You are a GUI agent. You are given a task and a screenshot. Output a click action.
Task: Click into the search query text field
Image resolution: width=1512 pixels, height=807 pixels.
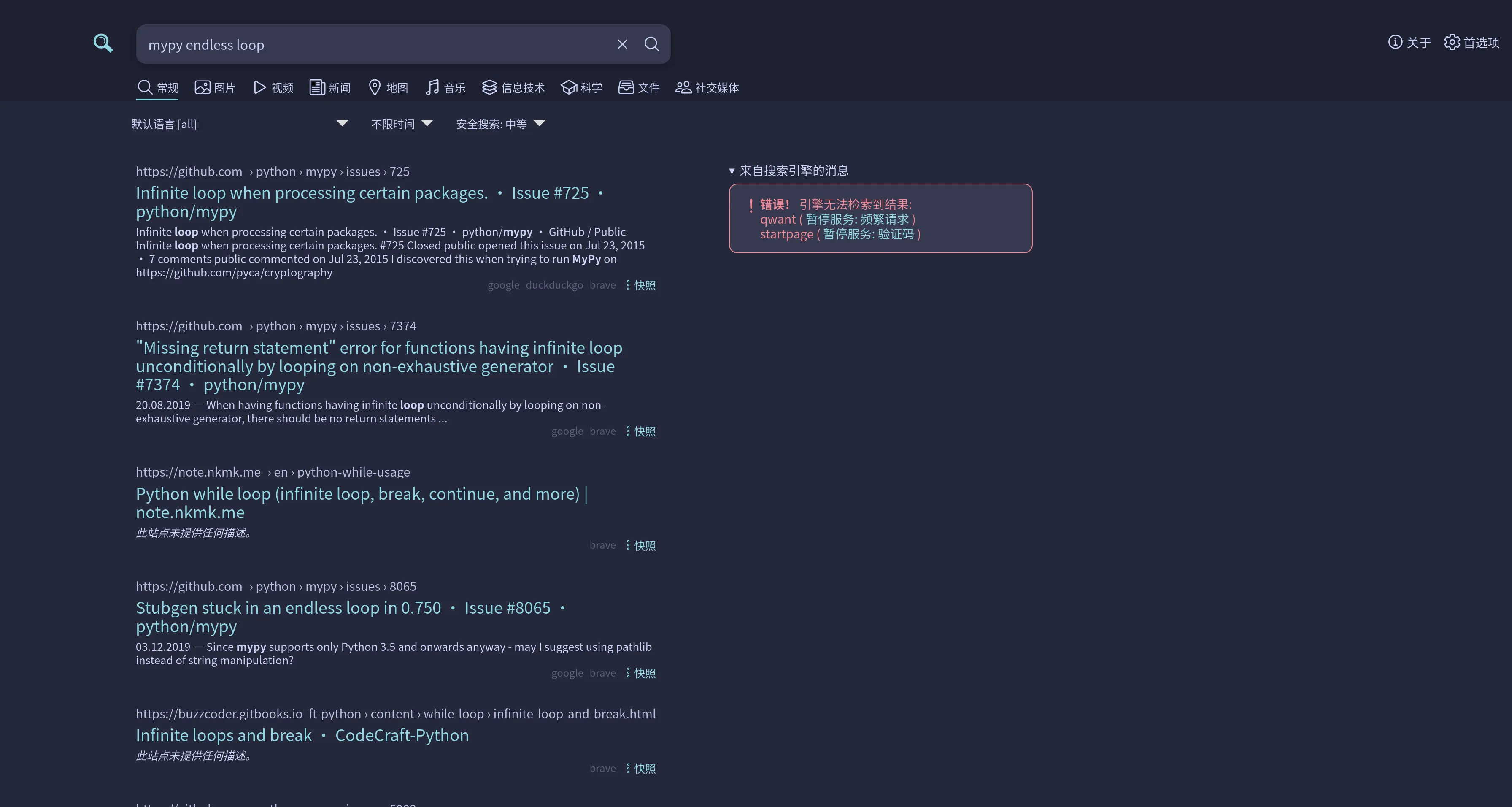375,45
